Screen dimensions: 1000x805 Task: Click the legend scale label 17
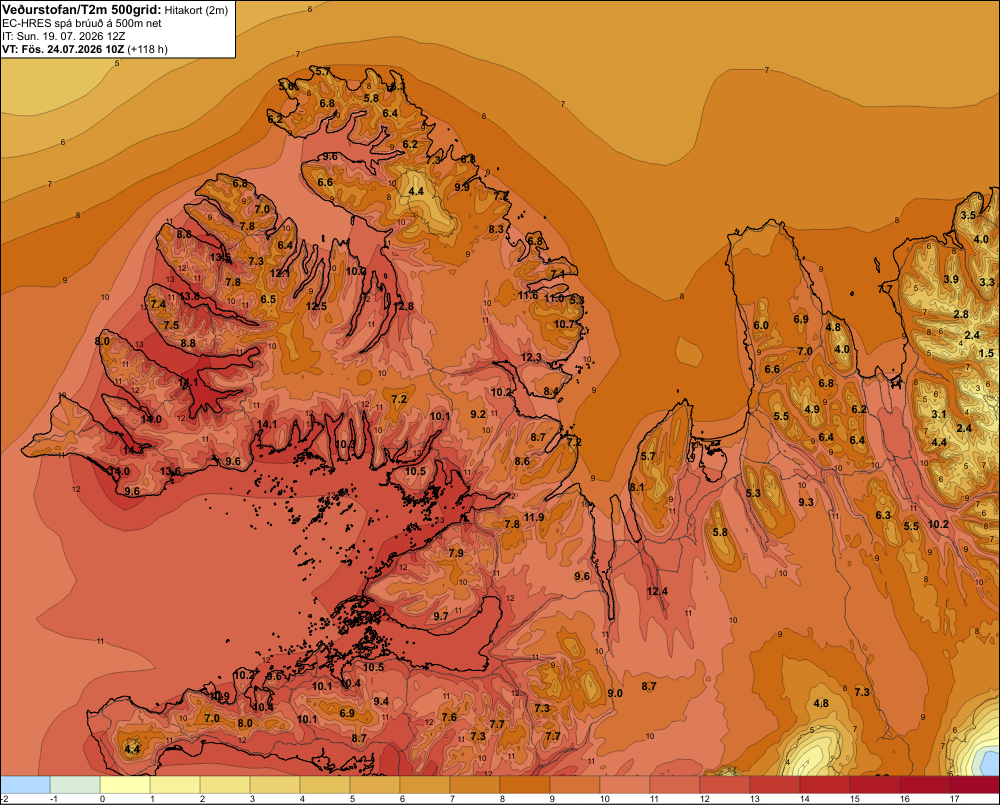coord(954,799)
